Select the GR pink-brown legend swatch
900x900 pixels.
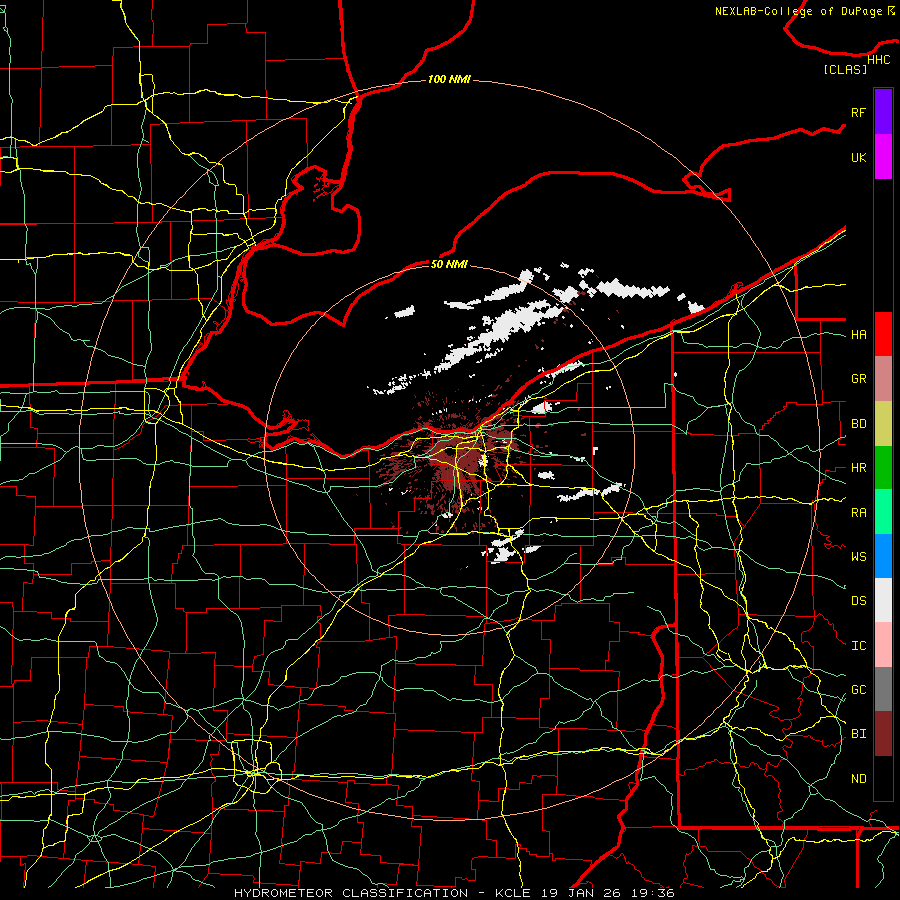point(883,379)
